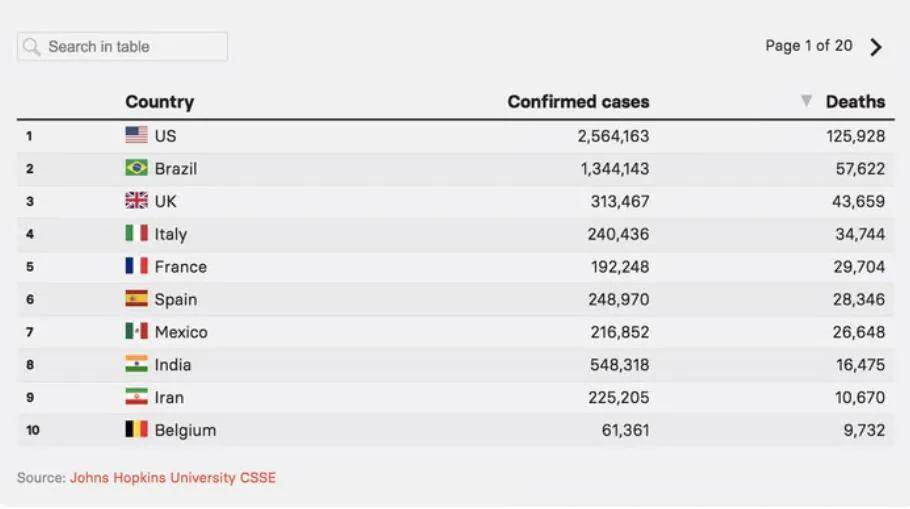Select the Belgium row deaths value 9,732

[x=860, y=430]
